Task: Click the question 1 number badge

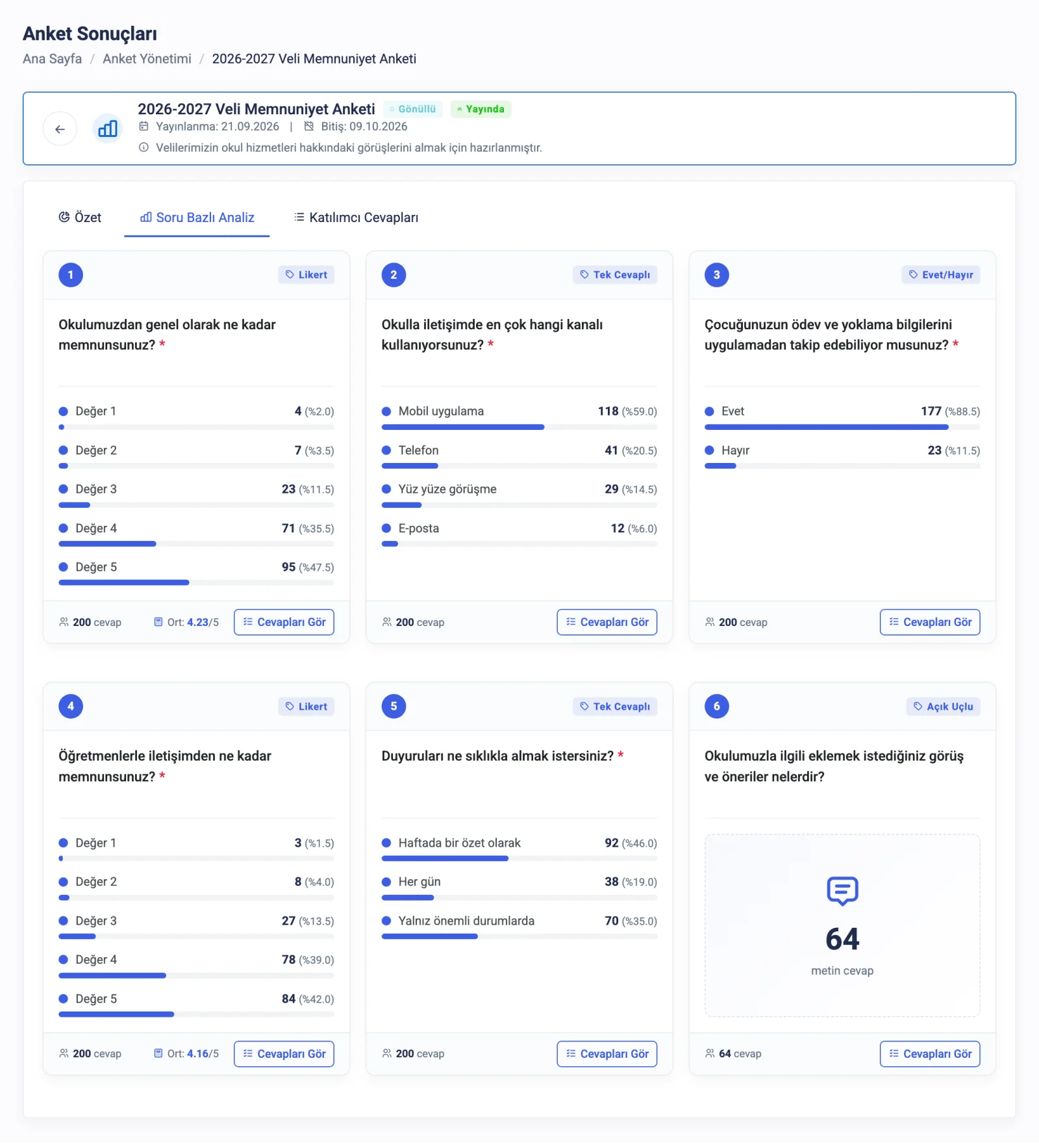Action: [71, 275]
